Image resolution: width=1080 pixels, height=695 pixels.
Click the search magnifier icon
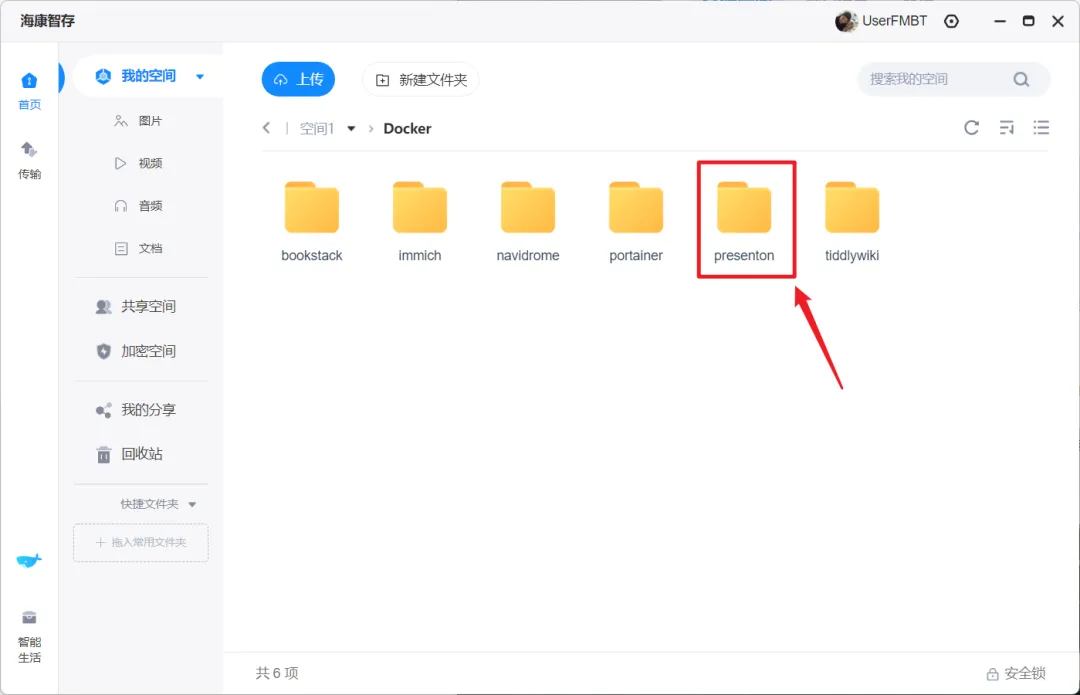pos(1021,80)
